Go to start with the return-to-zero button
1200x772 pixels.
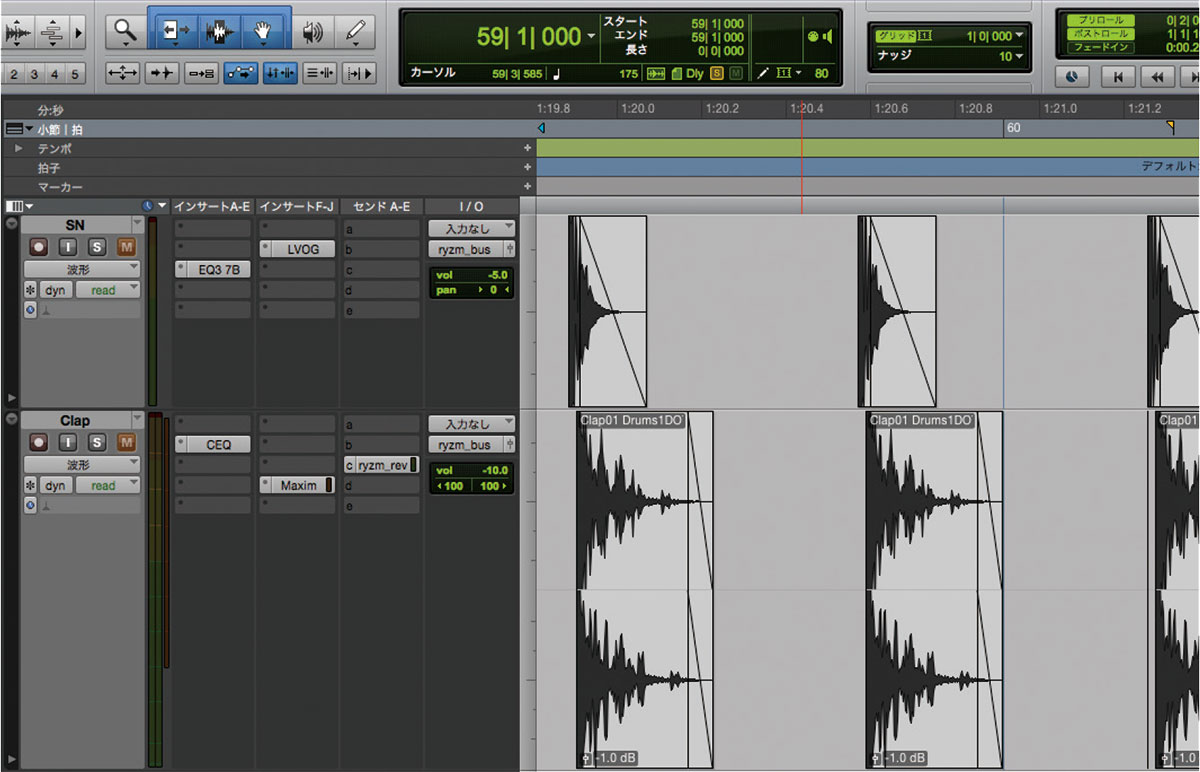[x=1119, y=76]
